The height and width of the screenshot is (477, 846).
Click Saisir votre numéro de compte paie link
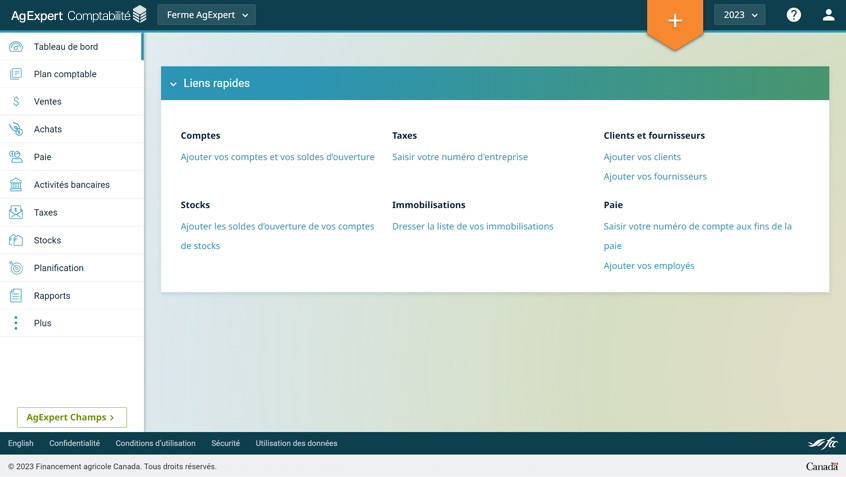click(698, 236)
